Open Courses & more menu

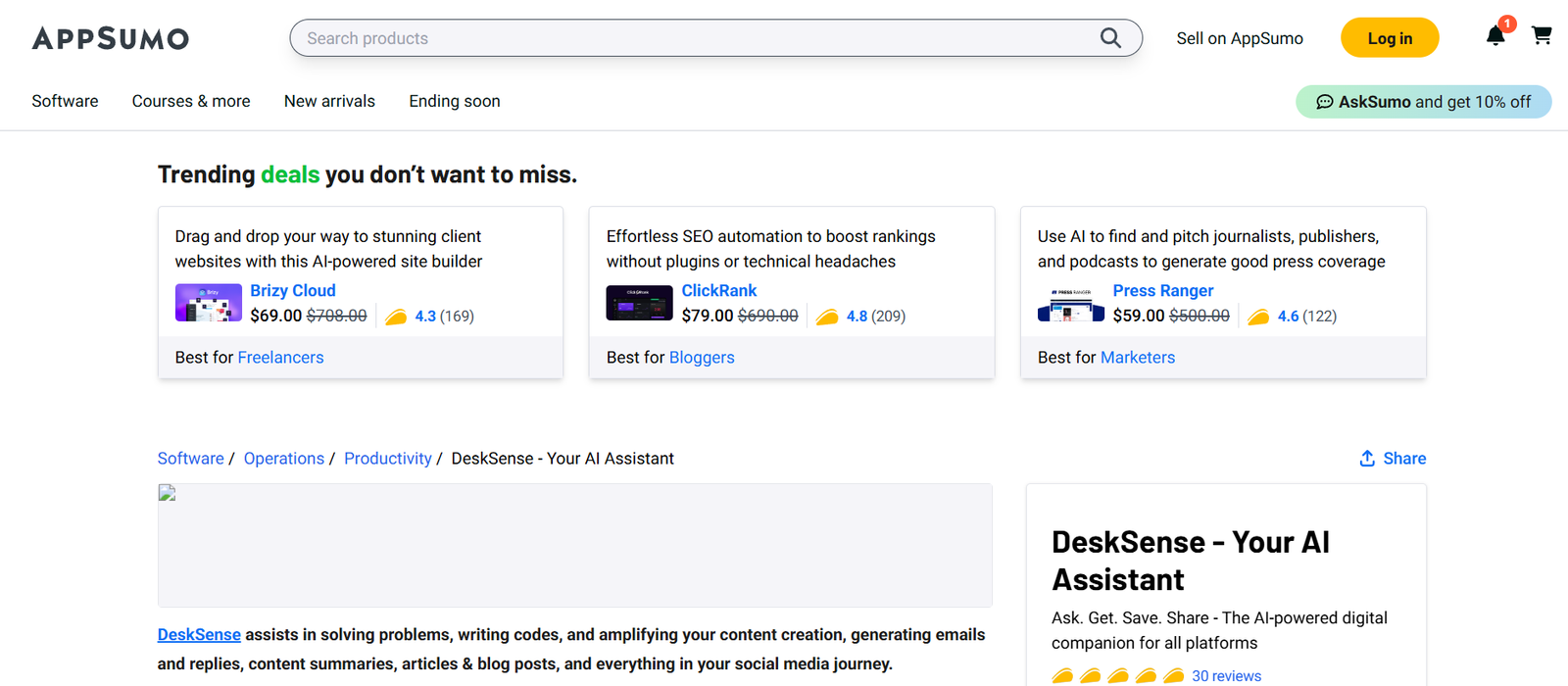coord(191,101)
